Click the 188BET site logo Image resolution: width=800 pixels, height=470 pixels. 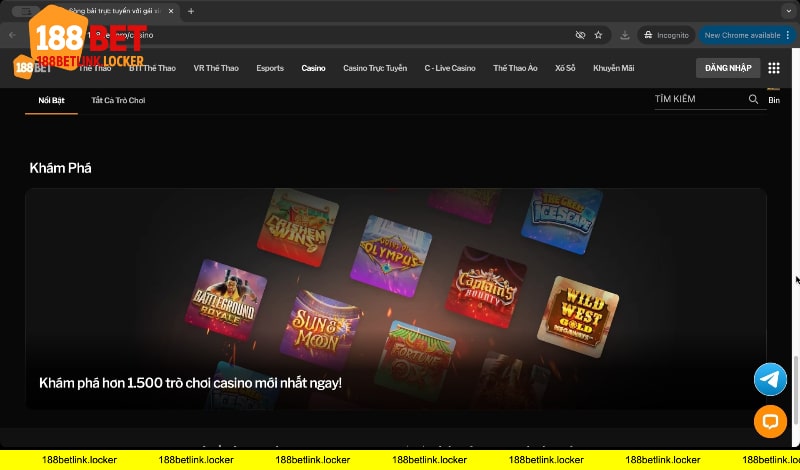click(32, 68)
